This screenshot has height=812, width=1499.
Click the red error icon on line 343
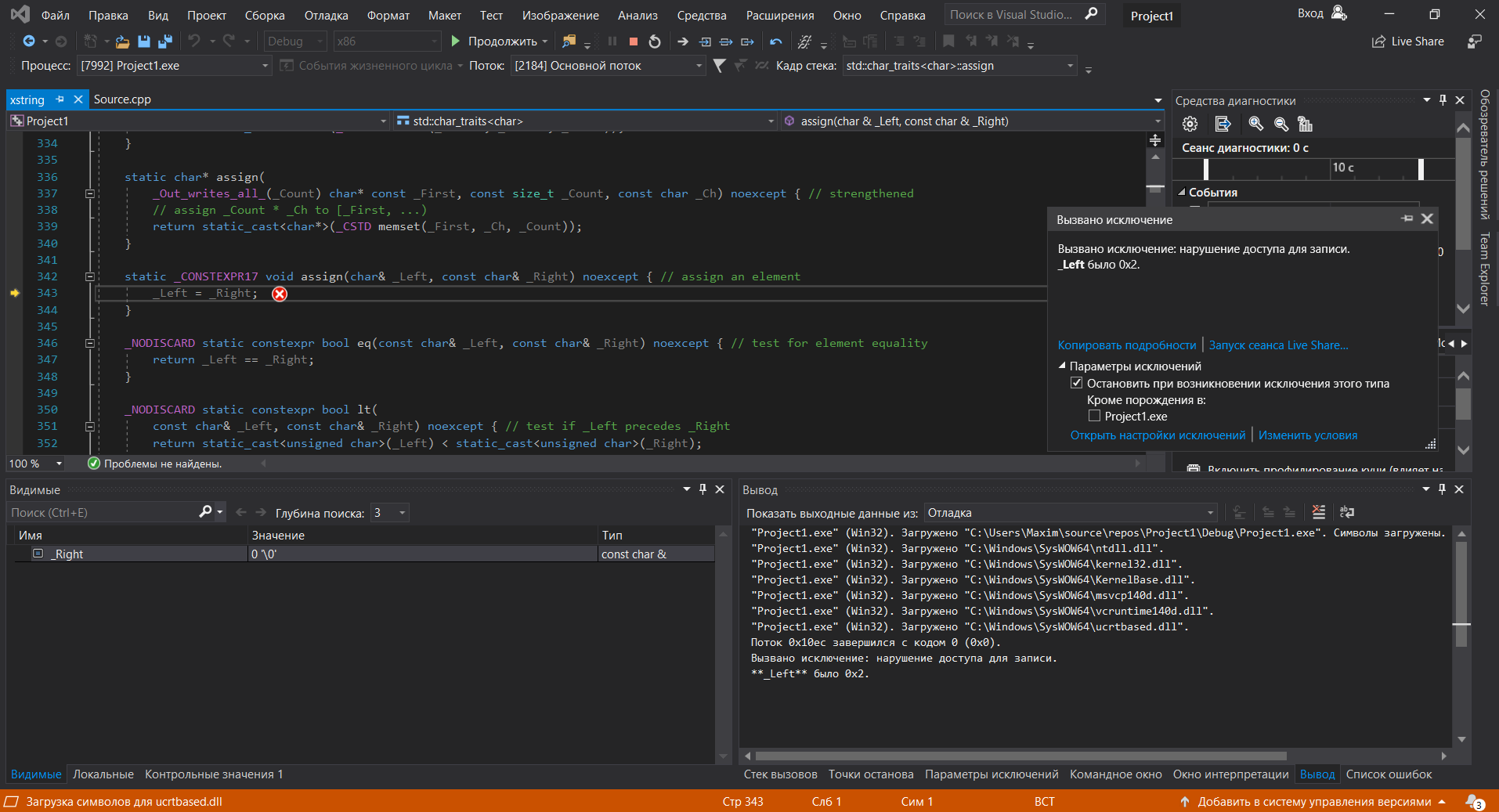tap(280, 294)
